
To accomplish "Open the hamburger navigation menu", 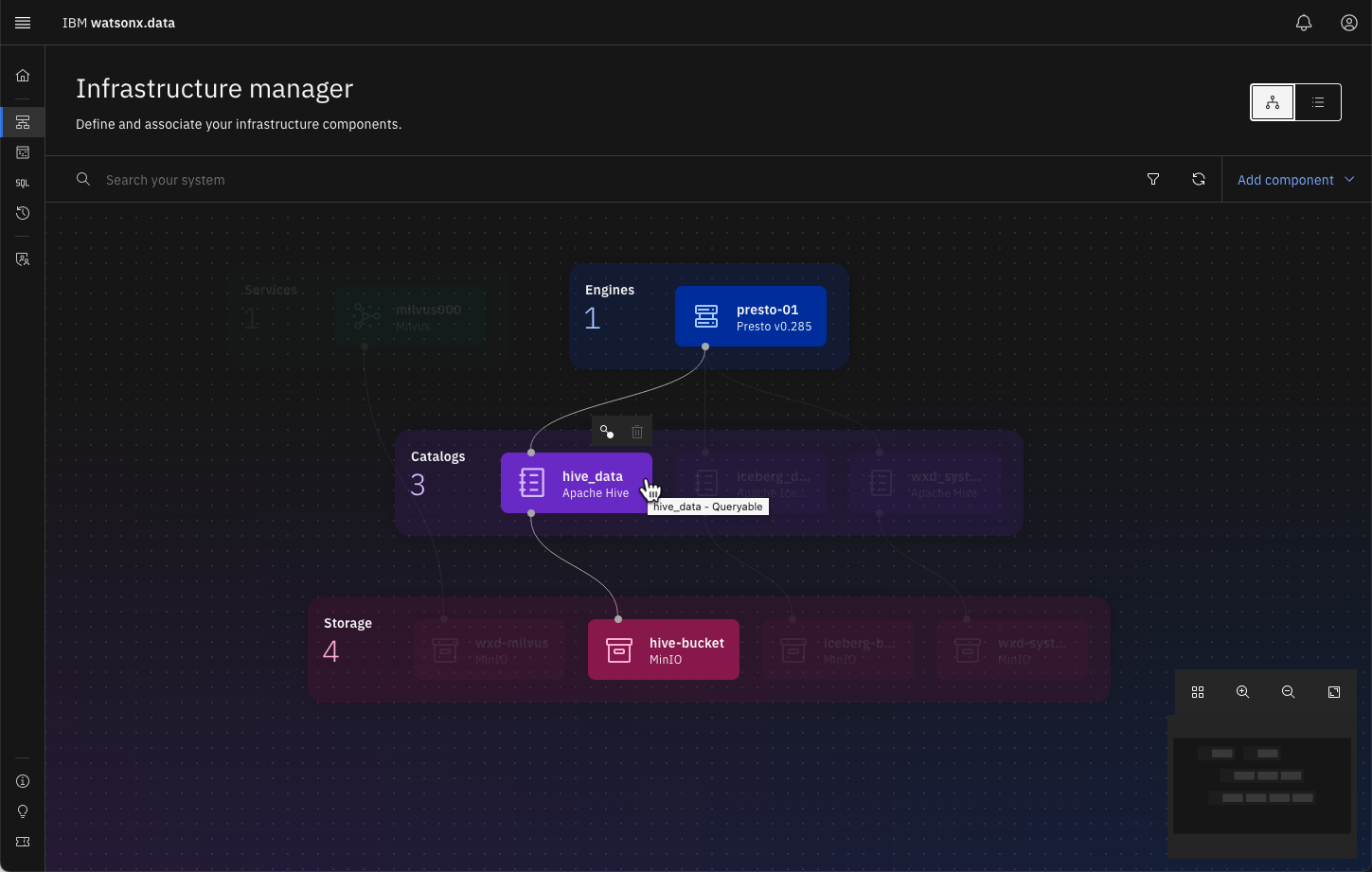I will (x=23, y=23).
